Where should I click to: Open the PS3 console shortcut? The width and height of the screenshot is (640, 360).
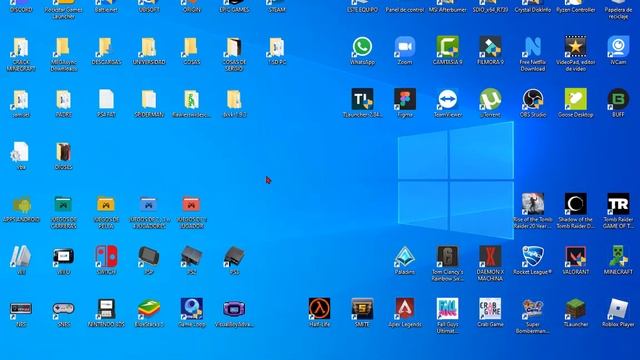tap(234, 257)
